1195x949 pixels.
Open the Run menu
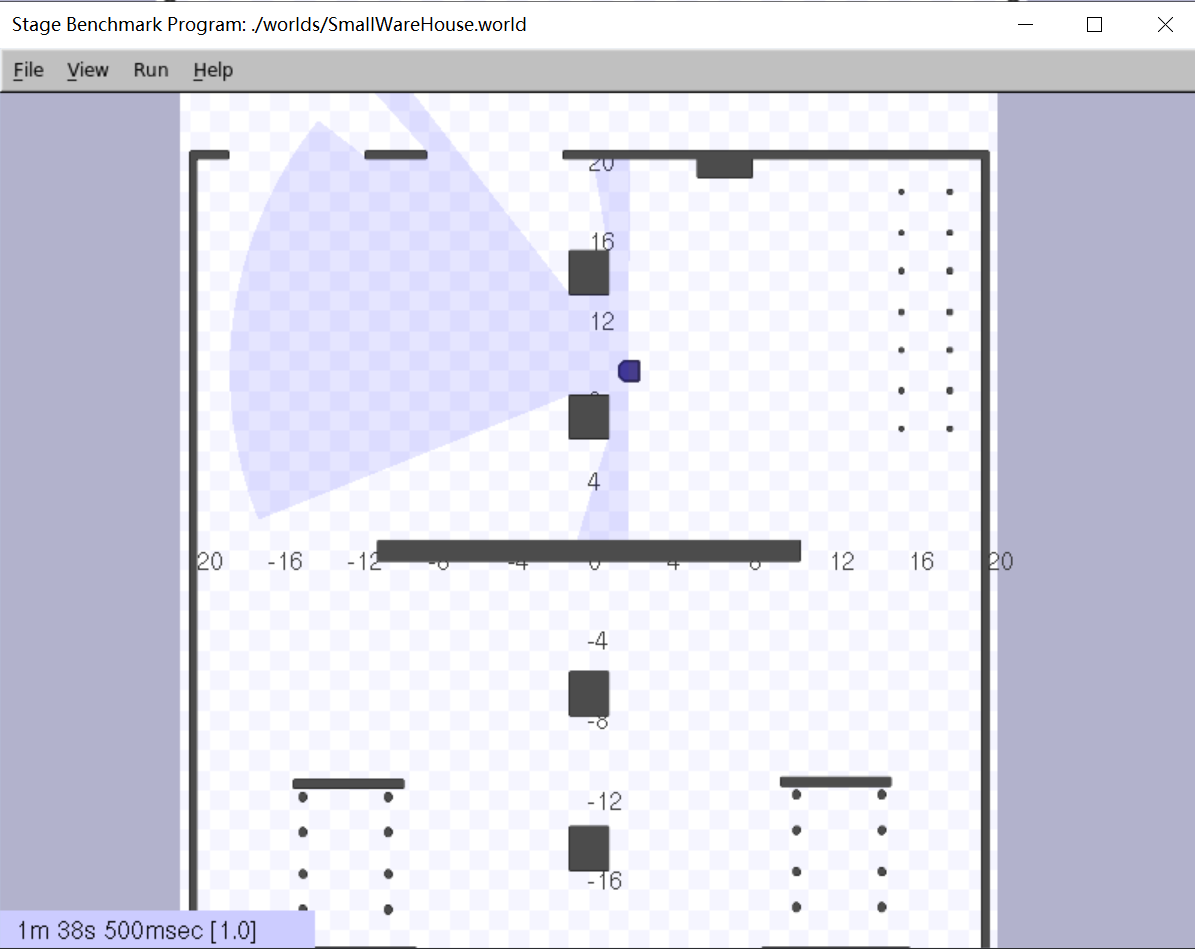coord(151,70)
